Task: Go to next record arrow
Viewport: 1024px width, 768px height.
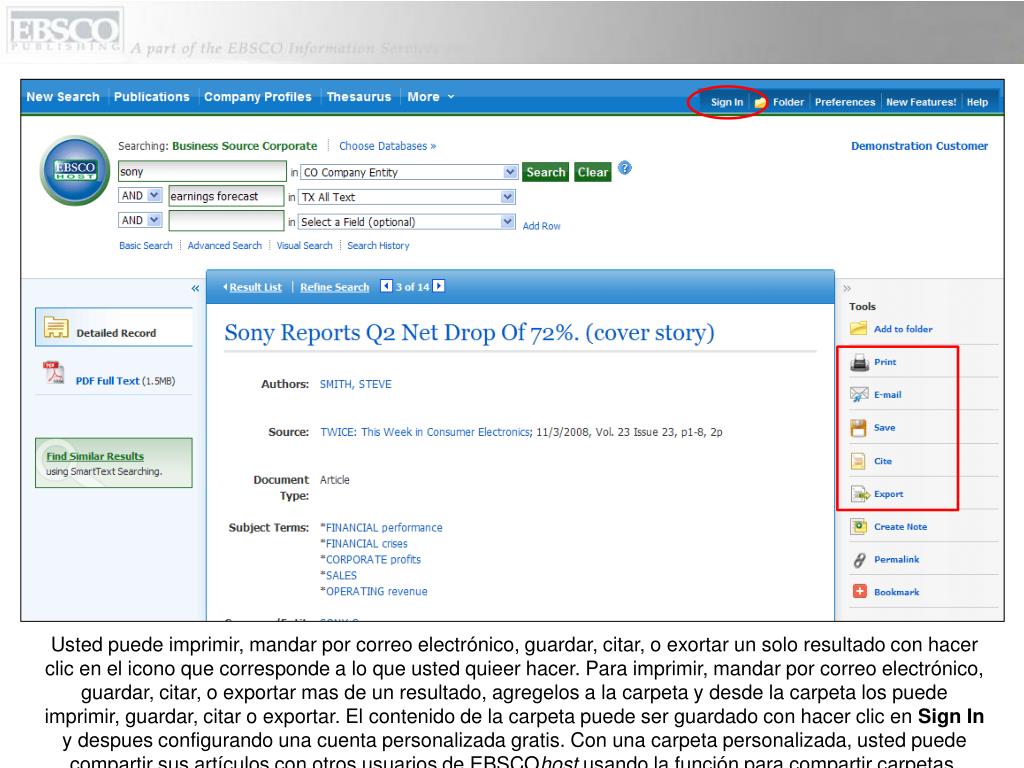Action: [x=439, y=286]
